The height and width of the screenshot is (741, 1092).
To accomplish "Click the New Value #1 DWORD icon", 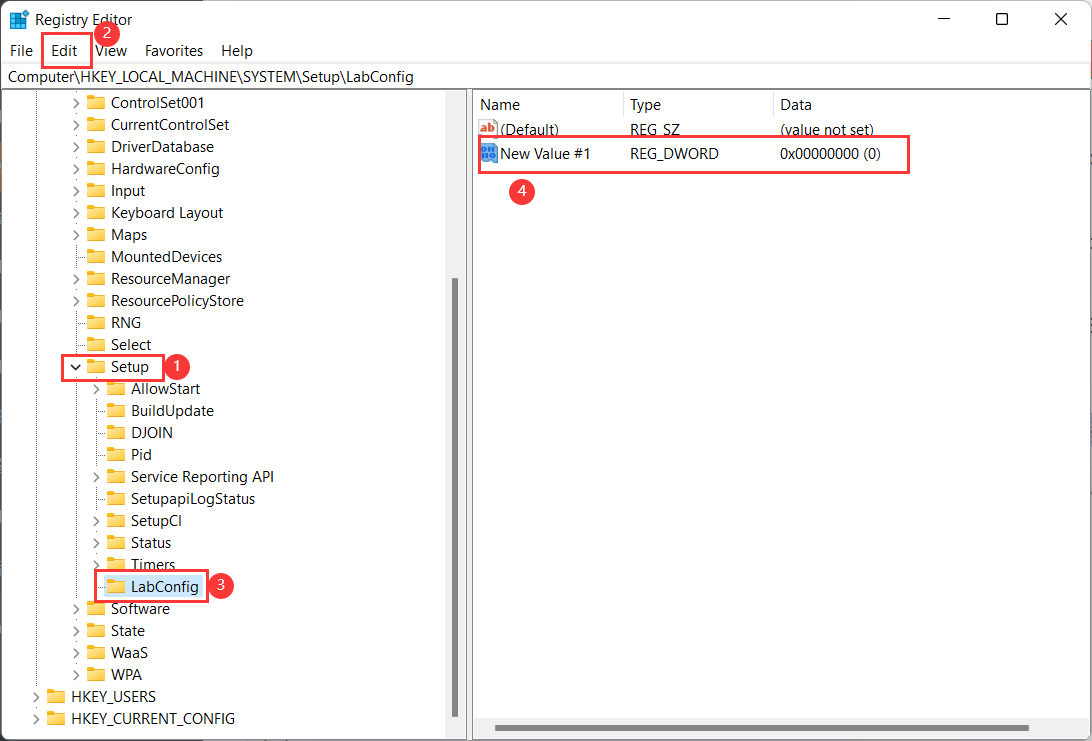I will coord(489,153).
